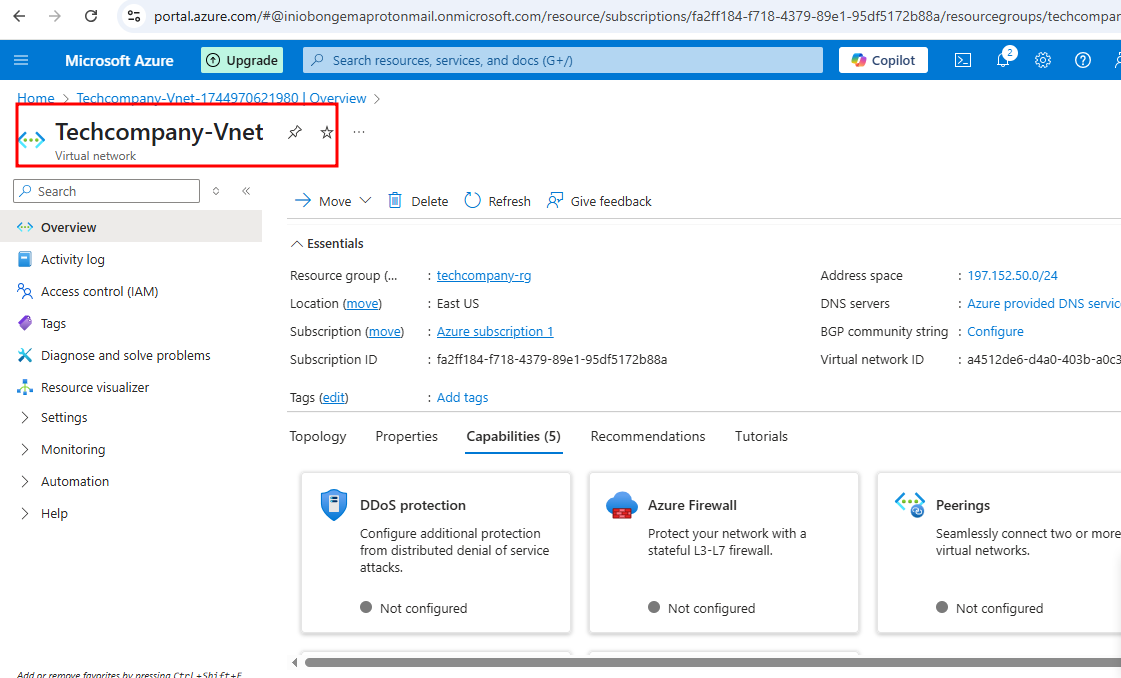1121x678 pixels.
Task: Click the Tags icon in the sidebar
Action: [25, 323]
